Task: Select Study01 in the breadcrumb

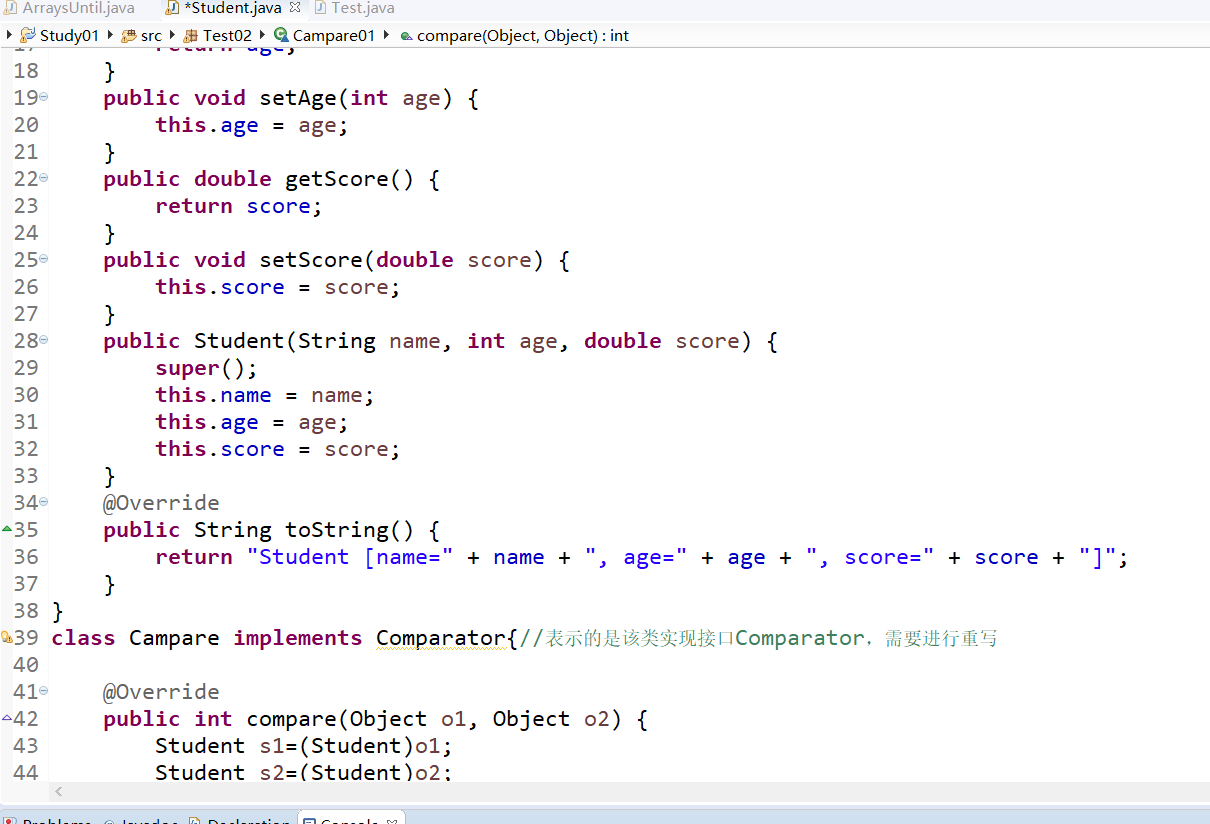Action: click(x=69, y=35)
